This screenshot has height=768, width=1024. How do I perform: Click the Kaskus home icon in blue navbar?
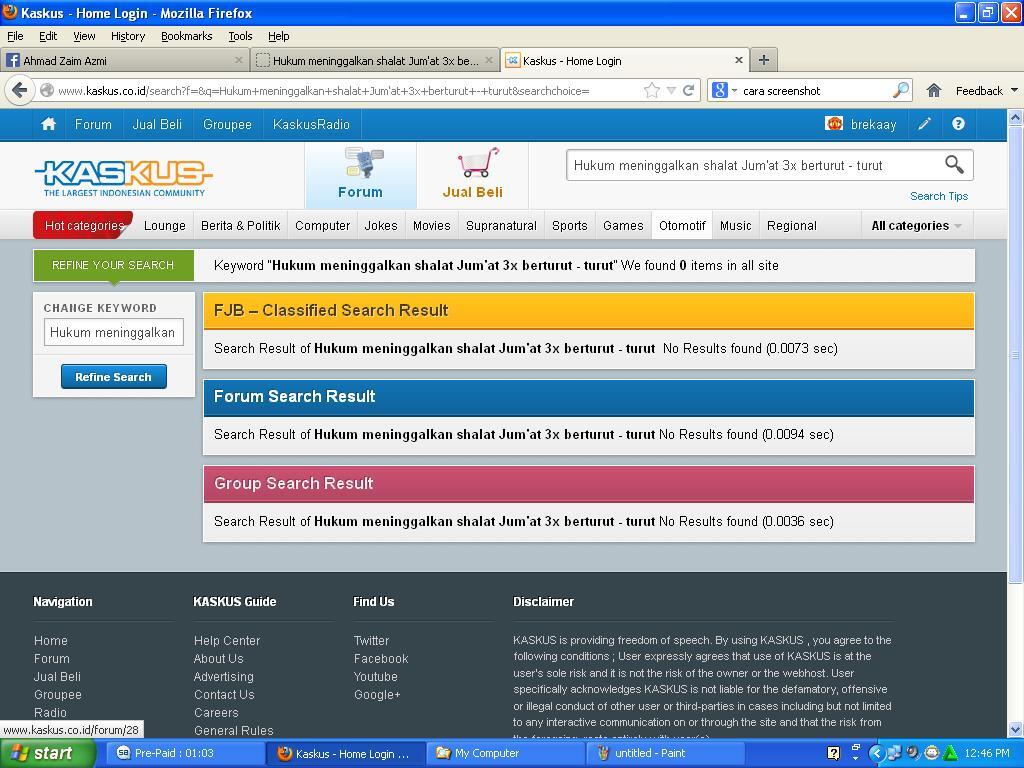pos(48,124)
